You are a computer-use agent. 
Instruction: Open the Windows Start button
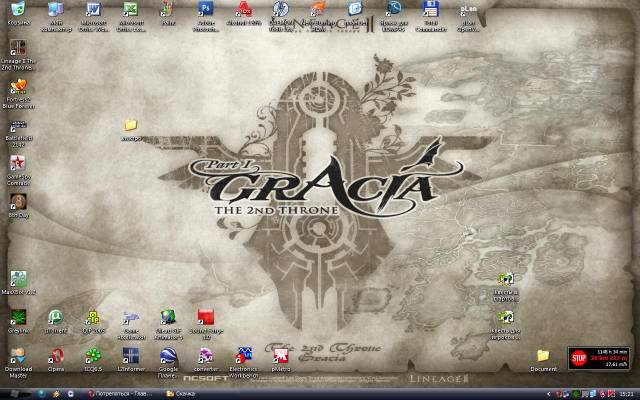coord(15,394)
